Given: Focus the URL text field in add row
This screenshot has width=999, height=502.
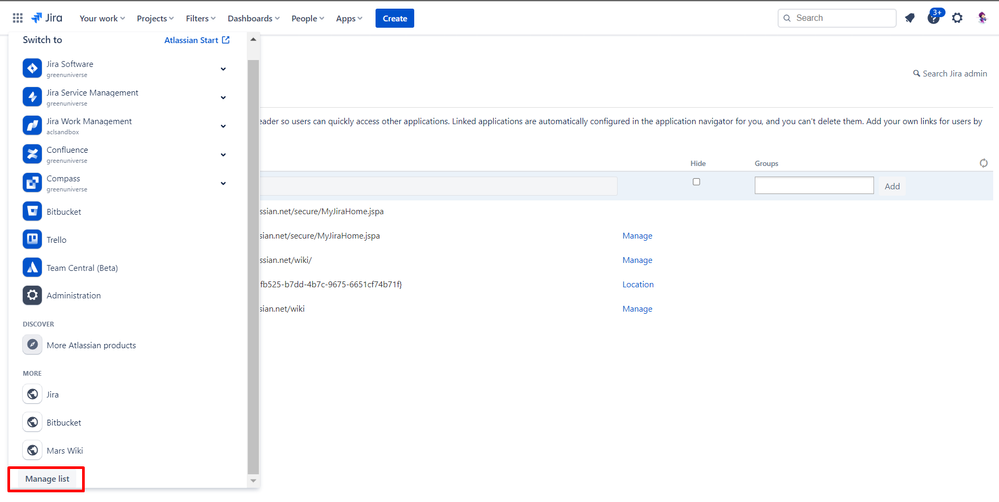Looking at the screenshot, I should (x=438, y=186).
